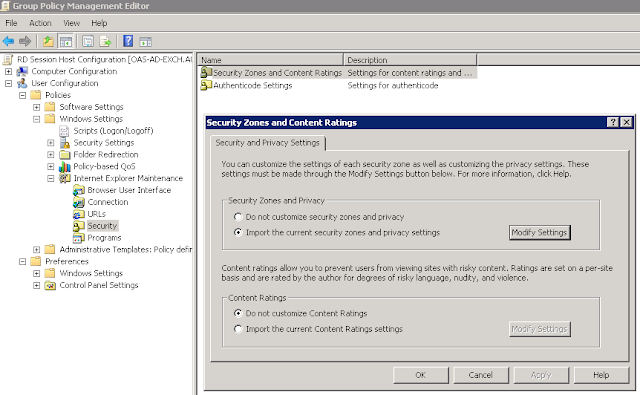Expand the Folder Redirection node
Image resolution: width=640 pixels, height=395 pixels.
(51, 155)
